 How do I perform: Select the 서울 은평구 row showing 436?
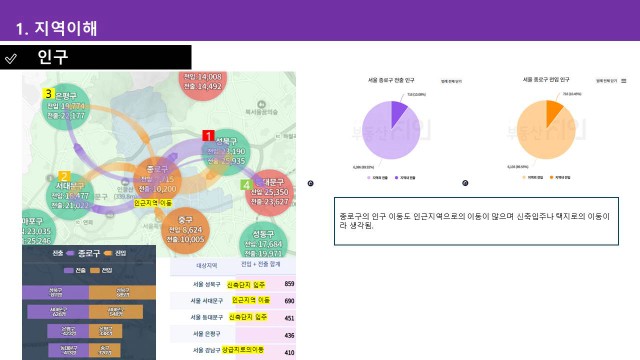point(233,334)
